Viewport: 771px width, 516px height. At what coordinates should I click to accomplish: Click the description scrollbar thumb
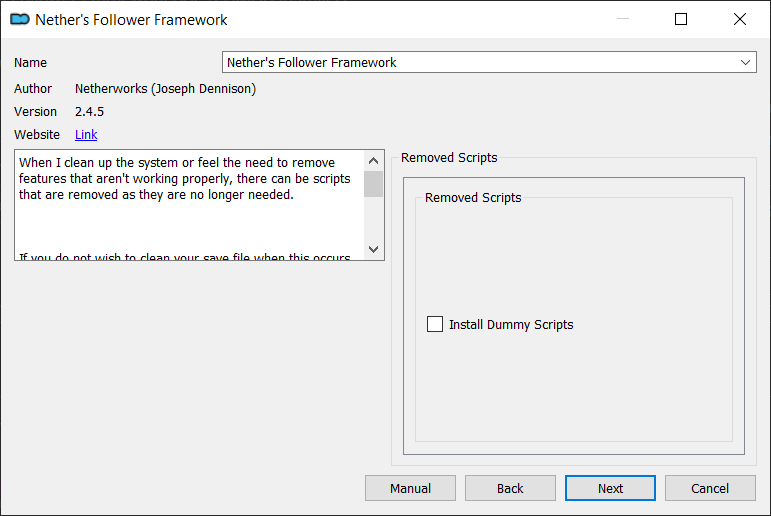click(374, 184)
